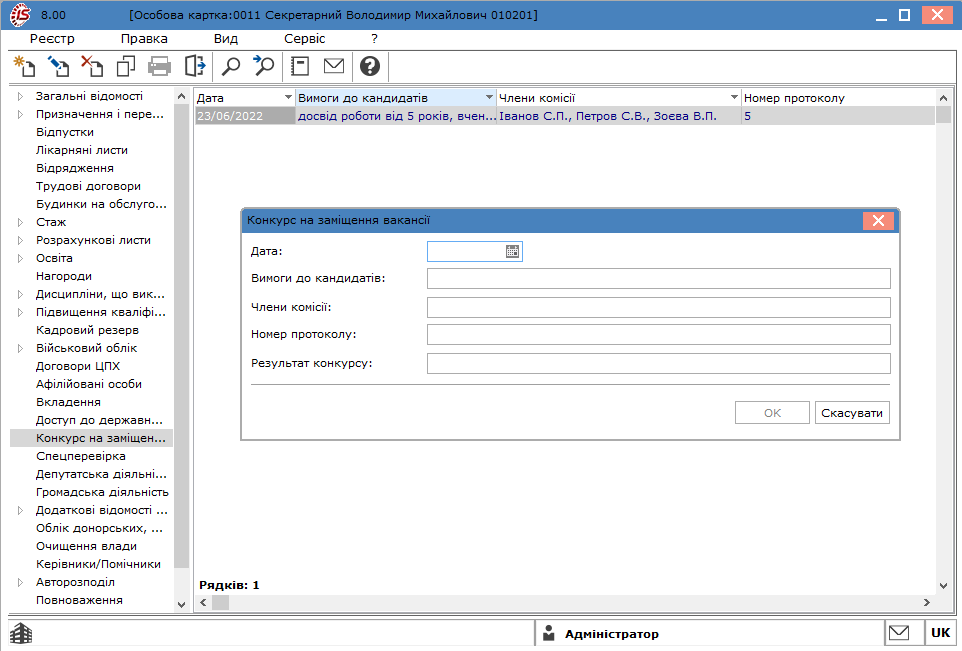Expand the Освіта tree node
This screenshot has width=962, height=651.
[x=20, y=258]
